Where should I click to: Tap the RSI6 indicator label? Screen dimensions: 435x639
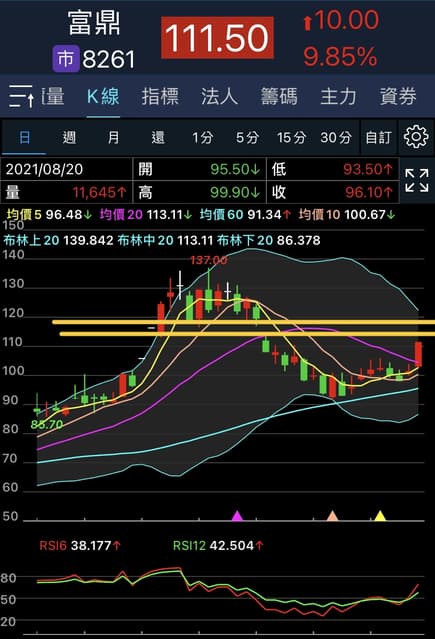pos(53,545)
